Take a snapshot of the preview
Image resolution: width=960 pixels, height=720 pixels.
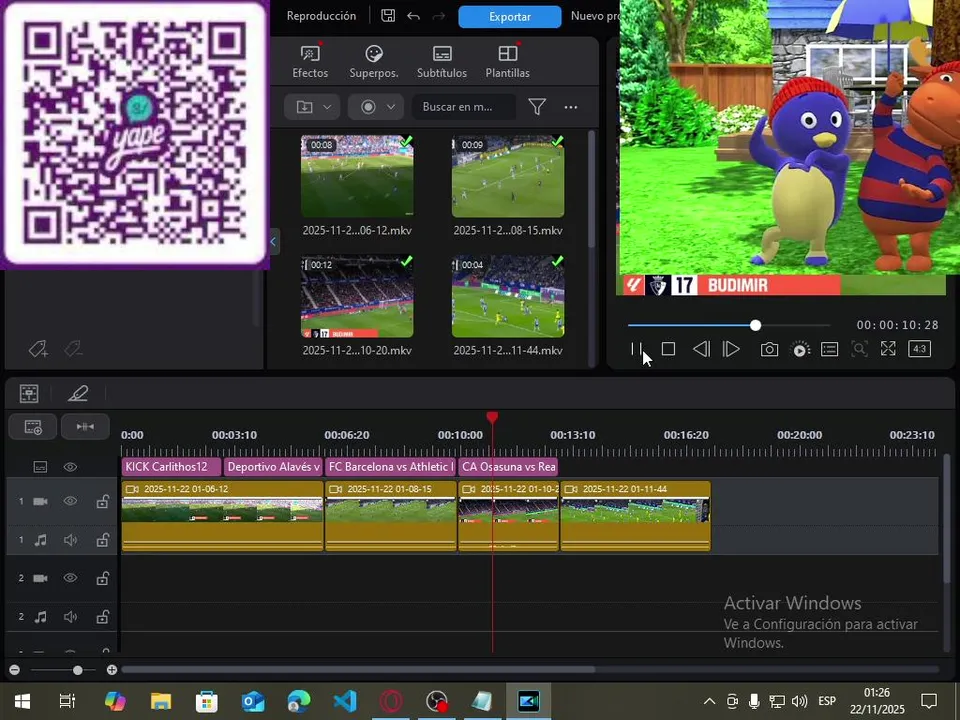click(x=769, y=349)
